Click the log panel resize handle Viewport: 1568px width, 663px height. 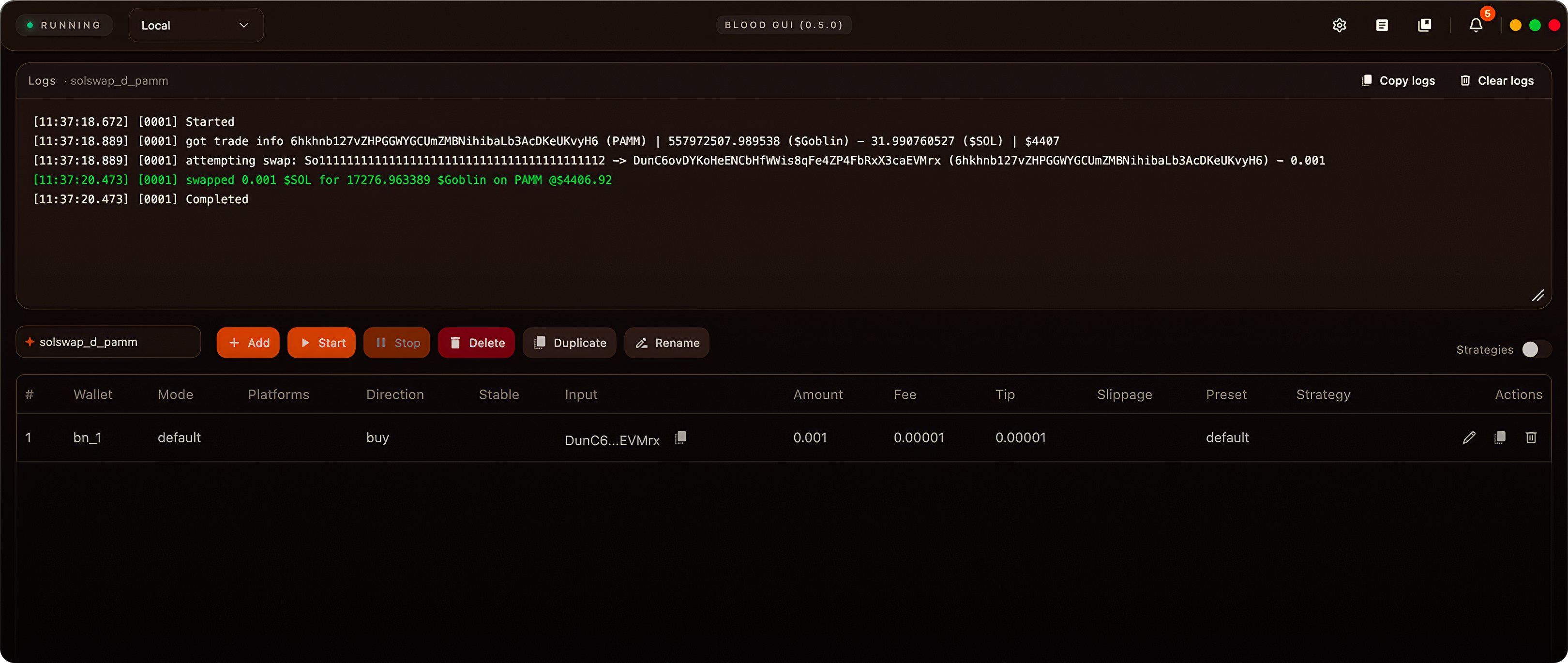[1538, 295]
